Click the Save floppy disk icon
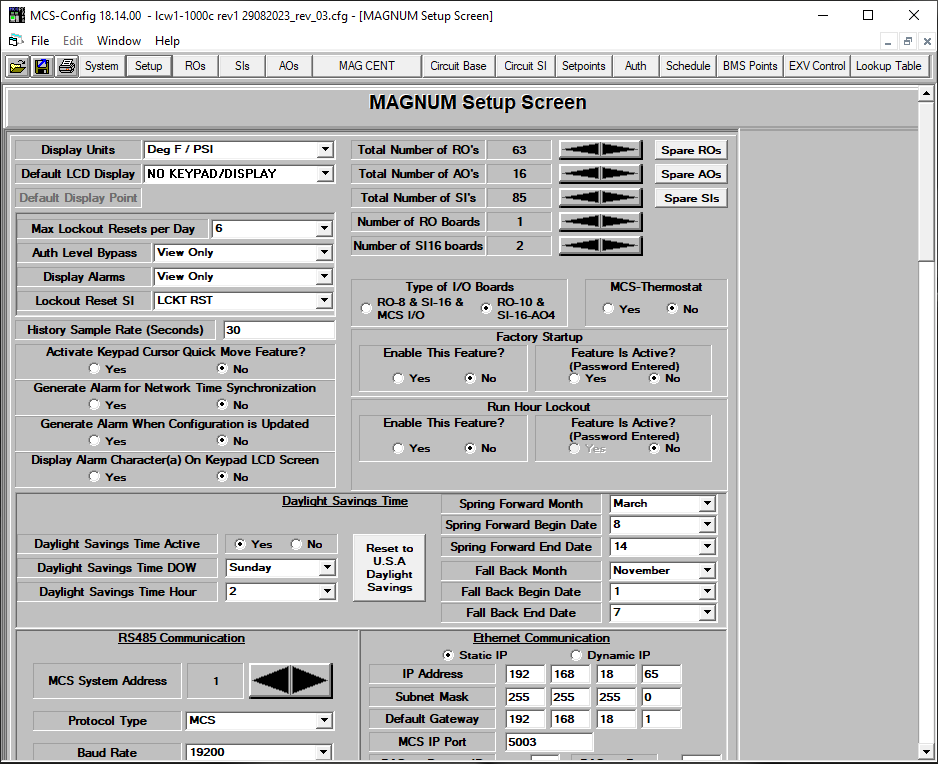938x764 pixels. pos(42,66)
